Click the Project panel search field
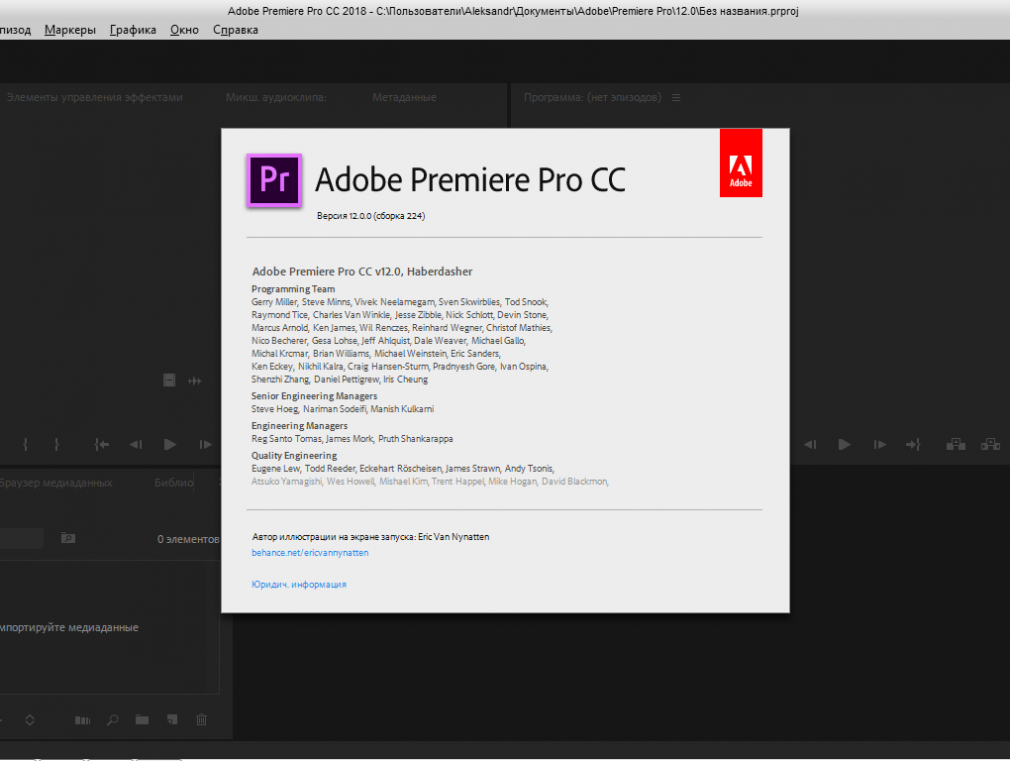Viewport: 1010px width, 761px height. 21,538
